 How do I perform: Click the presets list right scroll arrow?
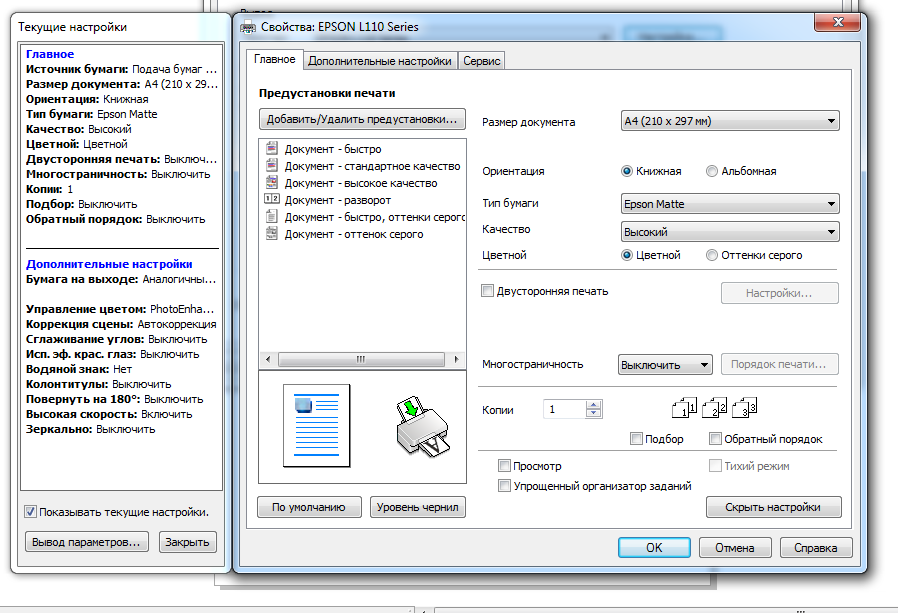[456, 359]
